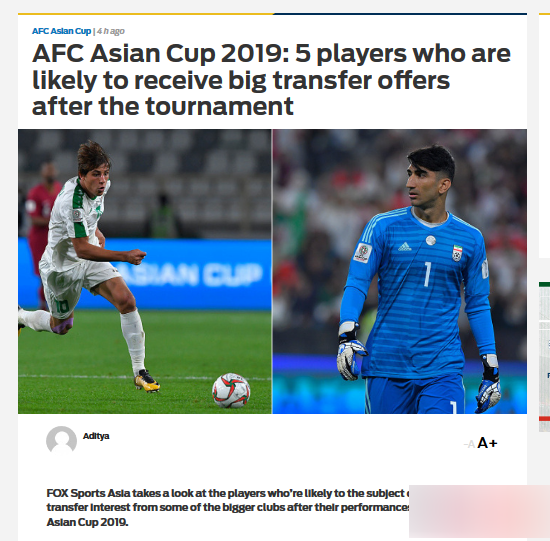This screenshot has height=541, width=550.
Task: Increase text size with the A+ icon
Action: pyautogui.click(x=487, y=443)
